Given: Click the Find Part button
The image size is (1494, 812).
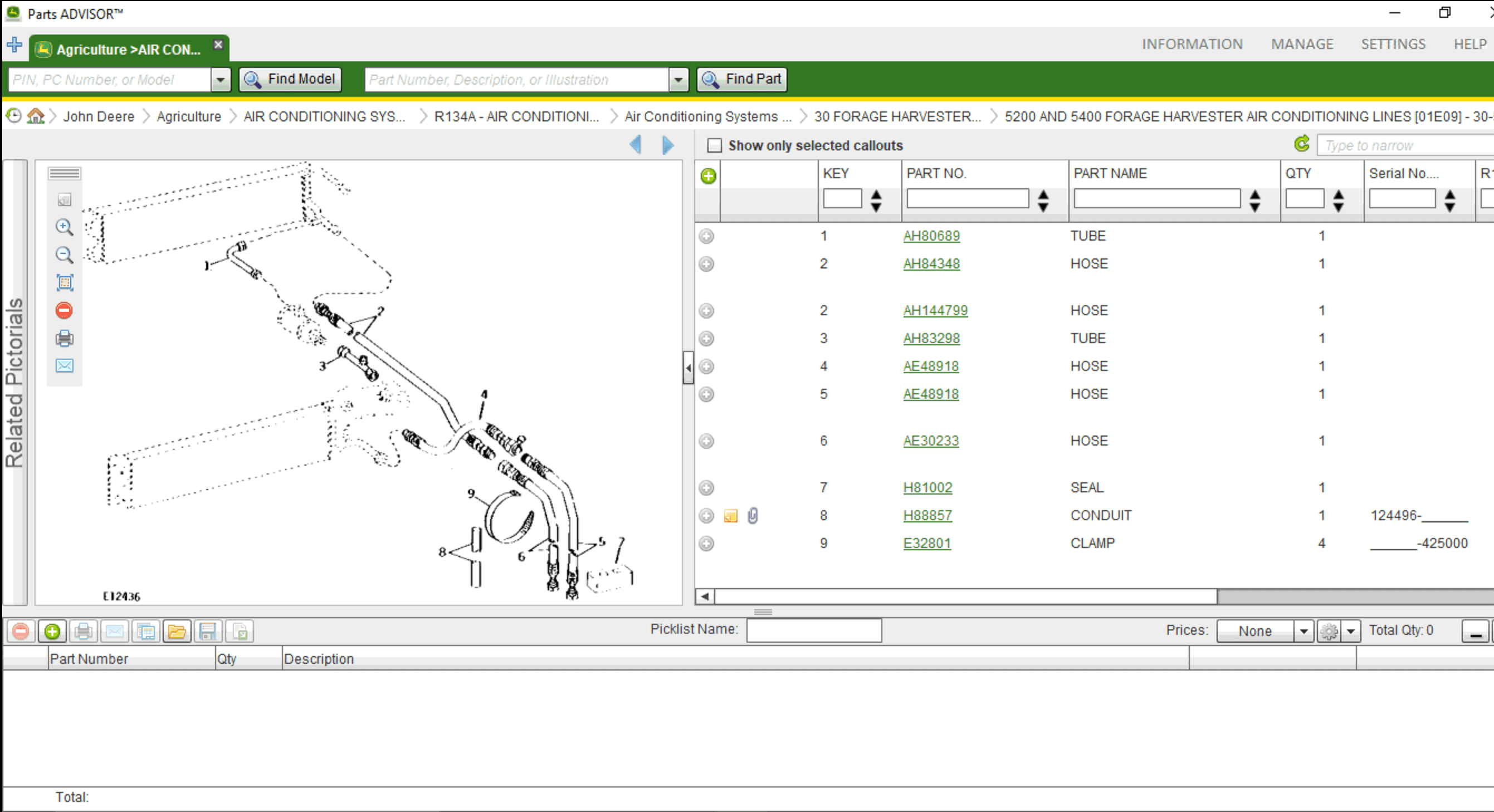Looking at the screenshot, I should point(742,80).
